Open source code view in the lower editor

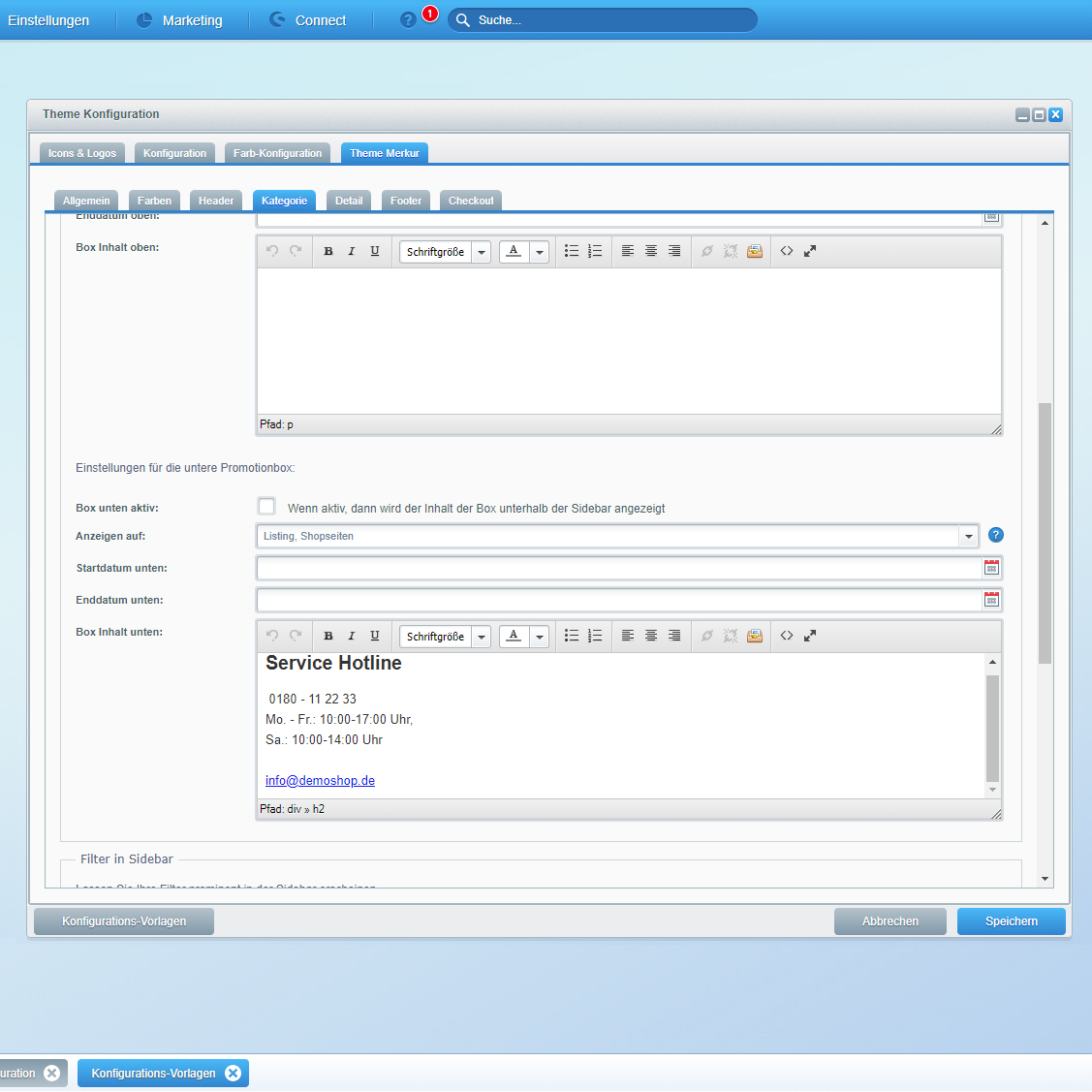pos(787,636)
